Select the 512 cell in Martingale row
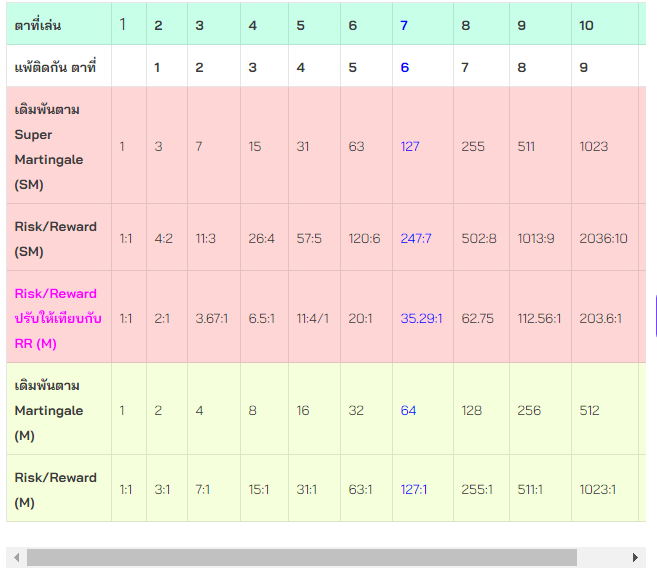Viewport: 657px width, 573px height. pyautogui.click(x=590, y=410)
